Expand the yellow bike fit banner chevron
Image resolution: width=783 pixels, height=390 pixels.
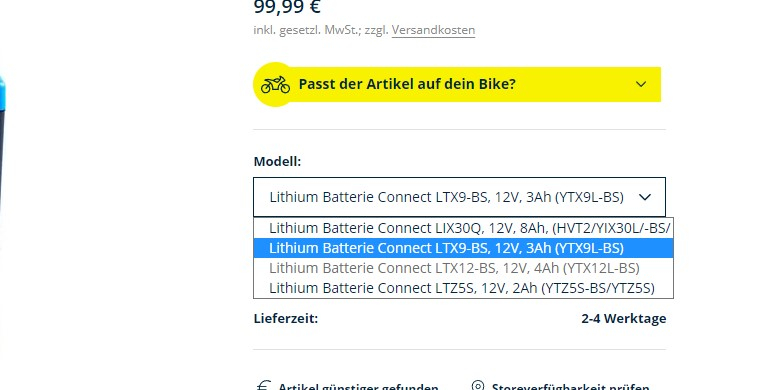coord(641,84)
